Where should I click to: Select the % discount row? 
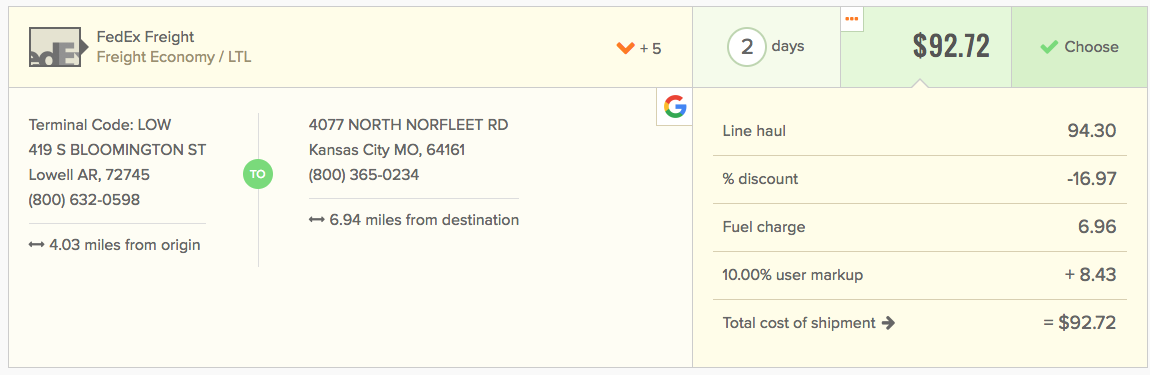[920, 179]
